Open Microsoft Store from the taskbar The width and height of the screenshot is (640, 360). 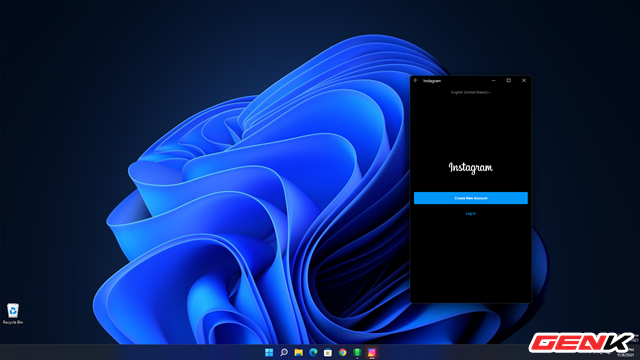328,352
